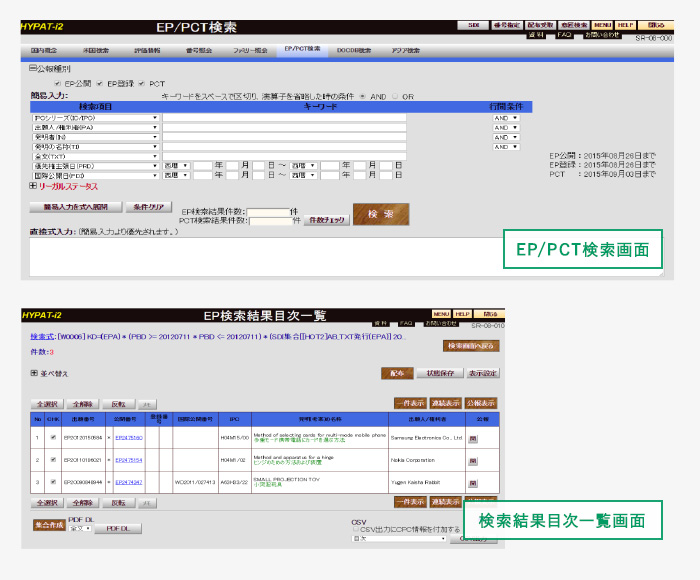Viewport: 700px width, 580px height.
Task: Open publication link EP2475154
Action: (x=129, y=460)
